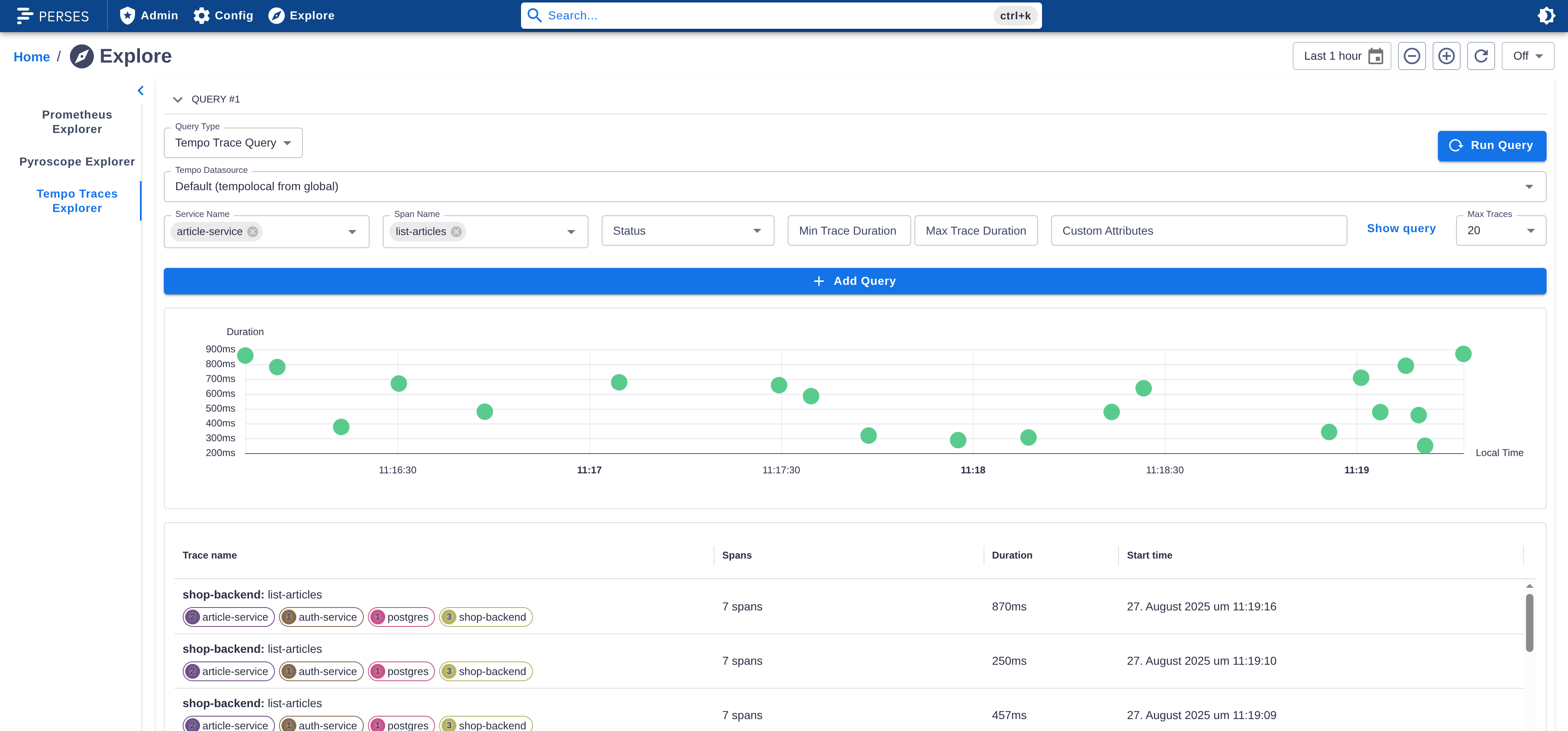Remove the list-articles span name chip
The width and height of the screenshot is (1568, 731).
(x=456, y=231)
